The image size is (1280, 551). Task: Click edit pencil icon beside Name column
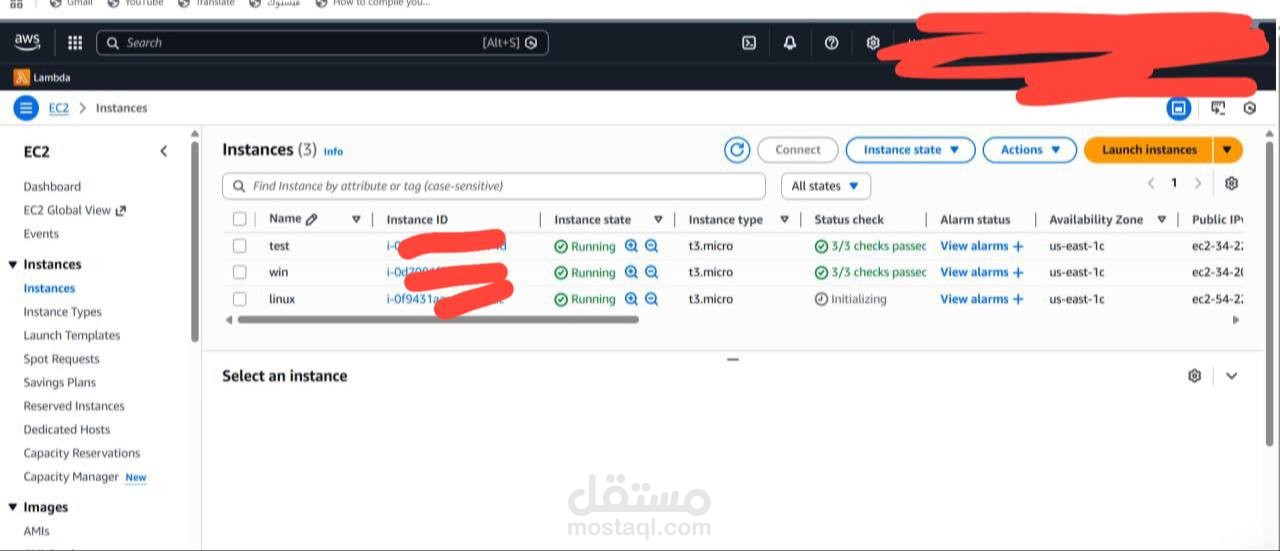[x=311, y=219]
